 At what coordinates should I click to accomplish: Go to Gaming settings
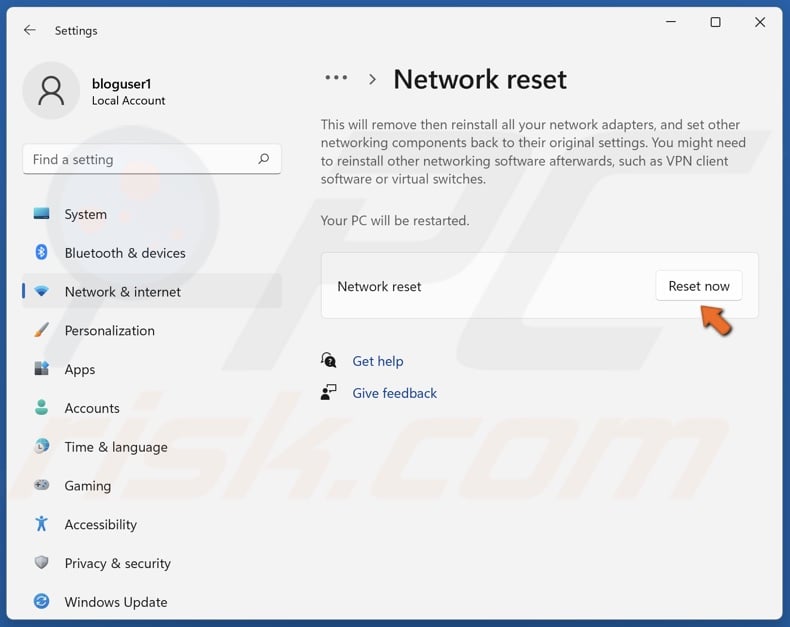point(152,486)
